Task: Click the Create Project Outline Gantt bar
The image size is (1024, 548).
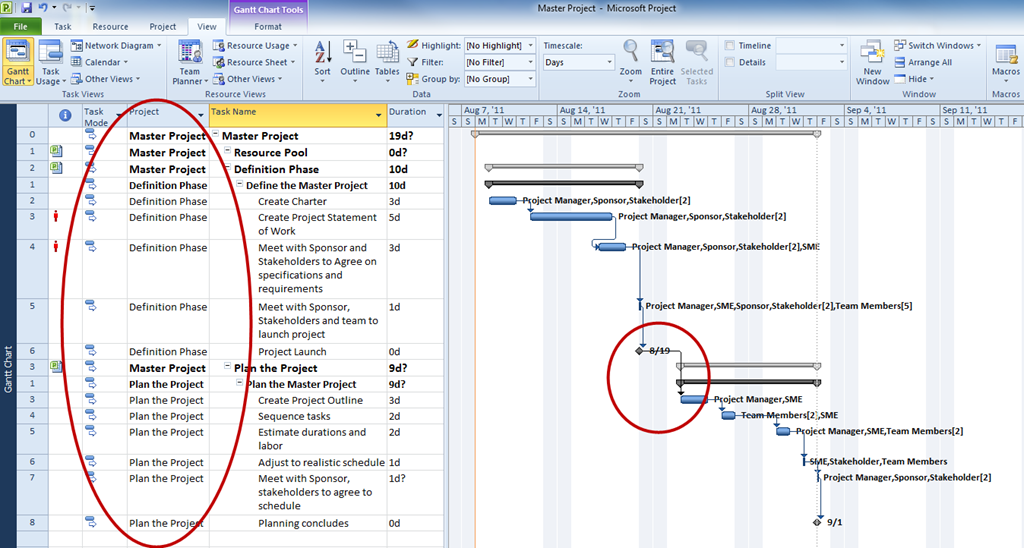Action: (694, 399)
